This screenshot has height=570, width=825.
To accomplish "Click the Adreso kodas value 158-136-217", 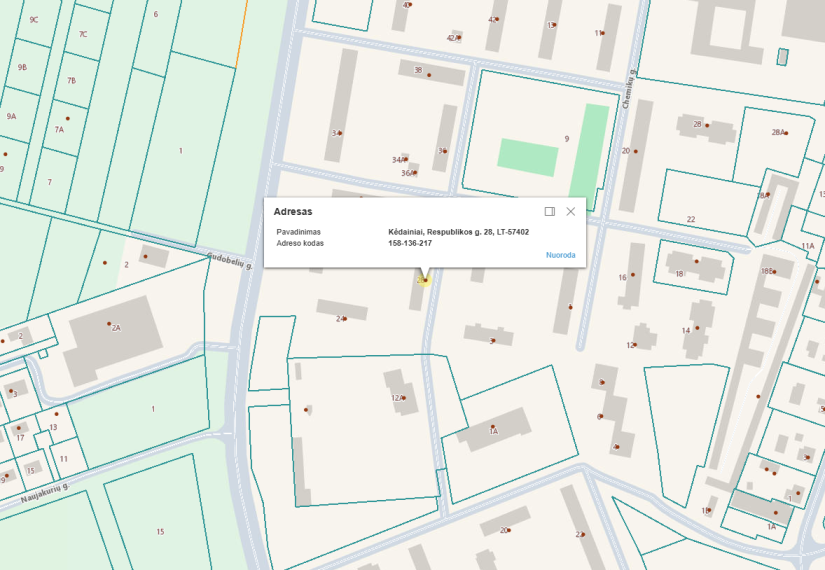I will pos(410,244).
